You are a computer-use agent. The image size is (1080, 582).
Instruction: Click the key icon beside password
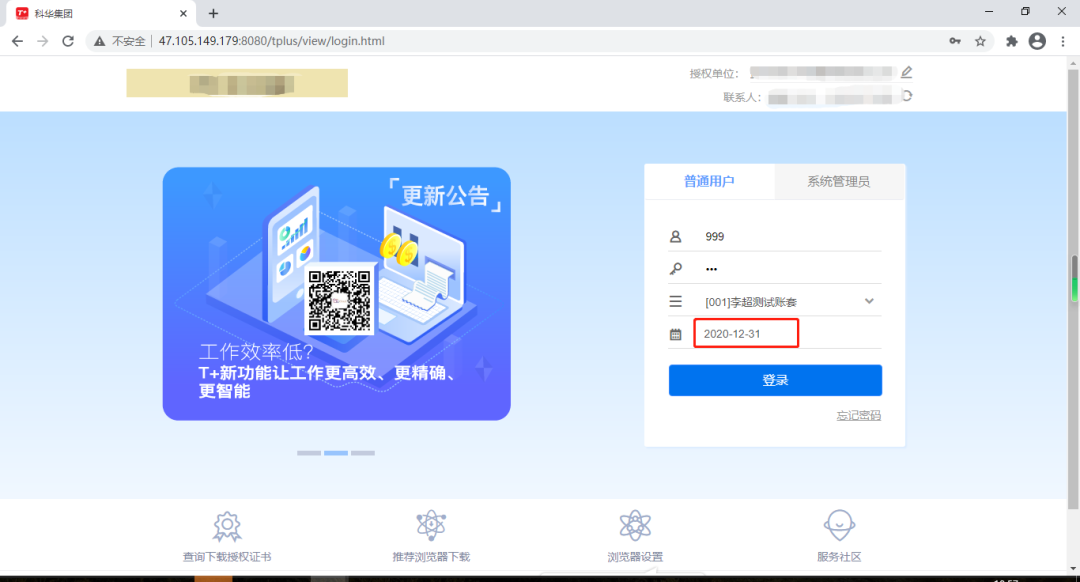coord(676,269)
